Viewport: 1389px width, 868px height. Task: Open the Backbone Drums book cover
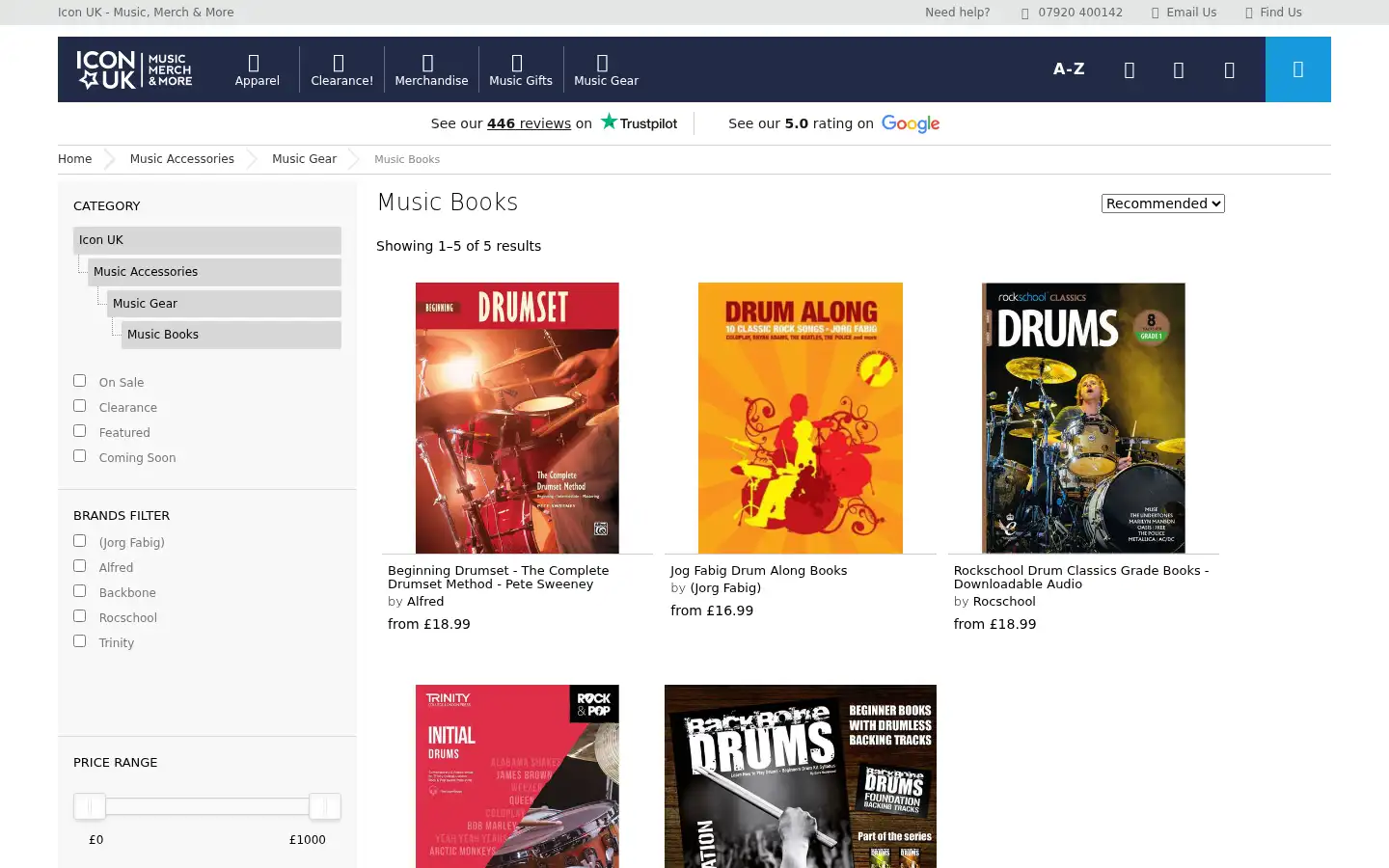(801, 776)
